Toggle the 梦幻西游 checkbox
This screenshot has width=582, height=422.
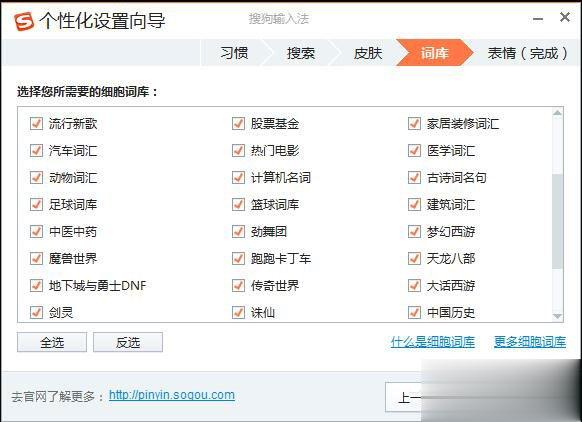click(414, 231)
